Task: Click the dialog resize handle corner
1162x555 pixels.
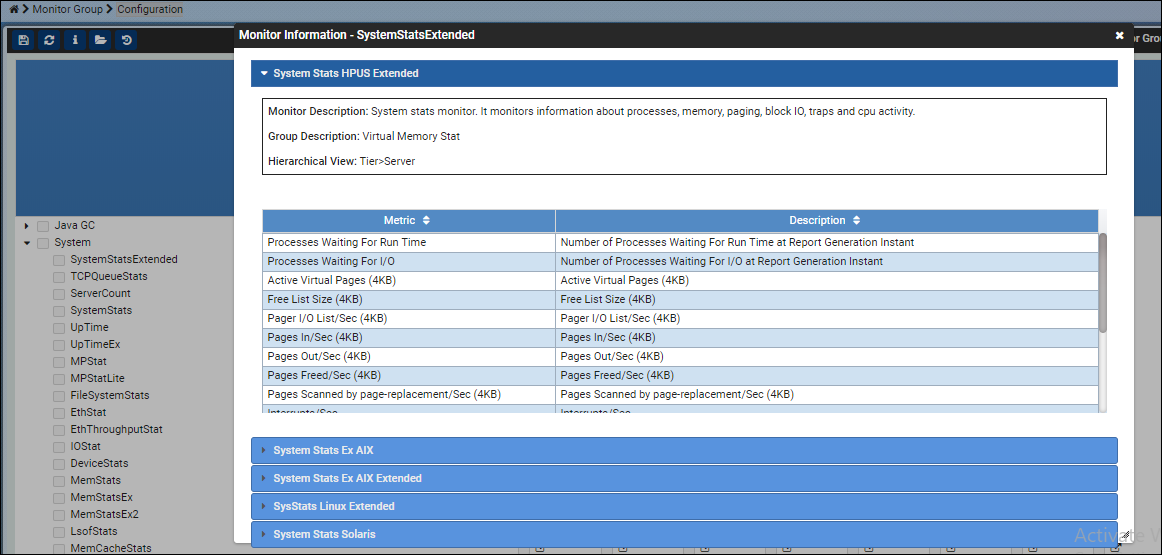Action: [x=1124, y=534]
